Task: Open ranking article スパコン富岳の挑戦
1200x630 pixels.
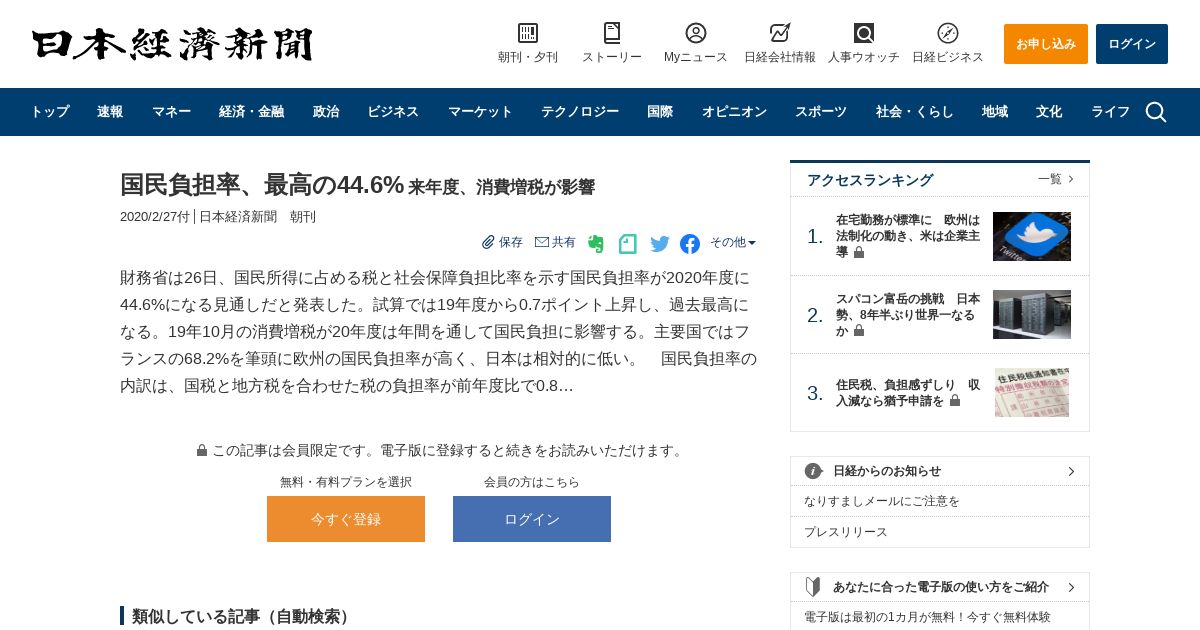Action: 908,315
